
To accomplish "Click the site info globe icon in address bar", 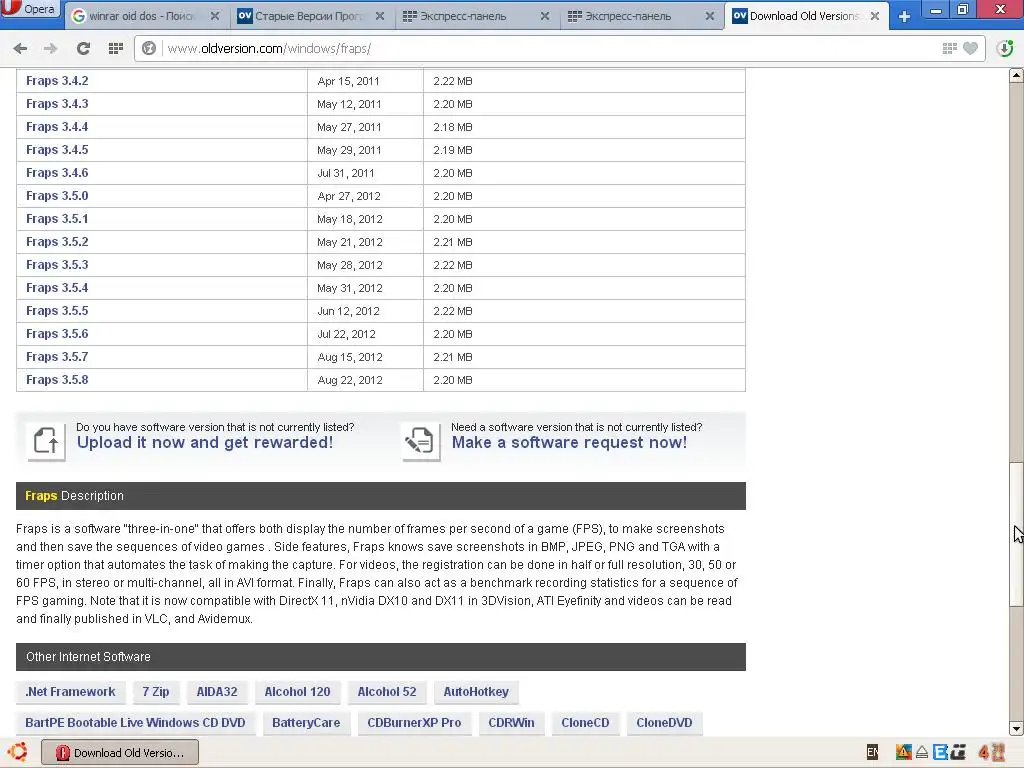I will [149, 48].
